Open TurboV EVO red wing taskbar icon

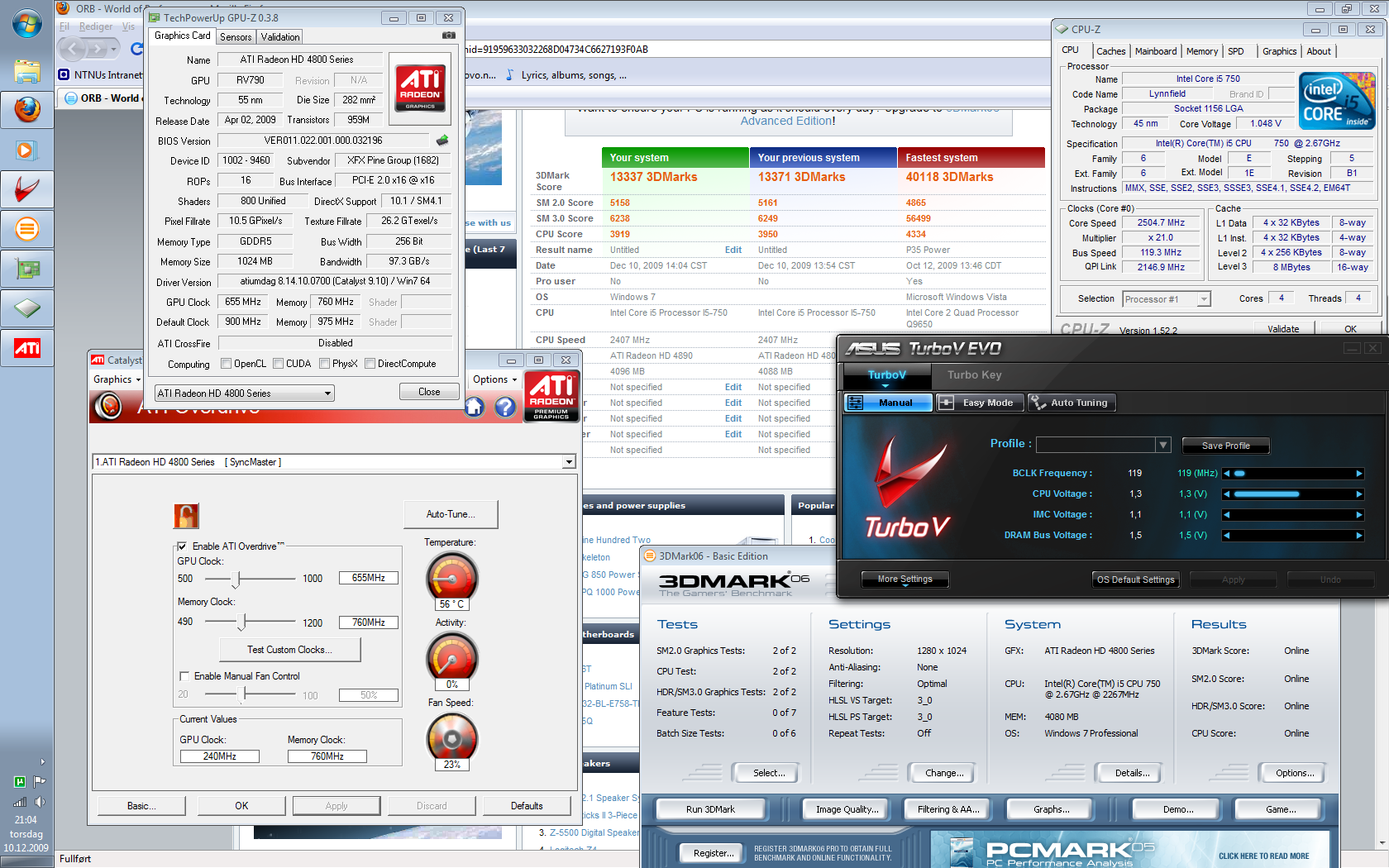tap(26, 190)
